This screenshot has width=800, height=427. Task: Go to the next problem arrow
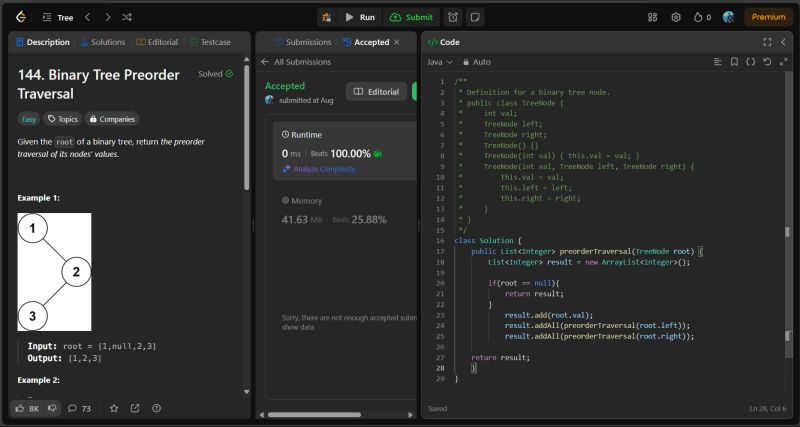click(x=107, y=17)
